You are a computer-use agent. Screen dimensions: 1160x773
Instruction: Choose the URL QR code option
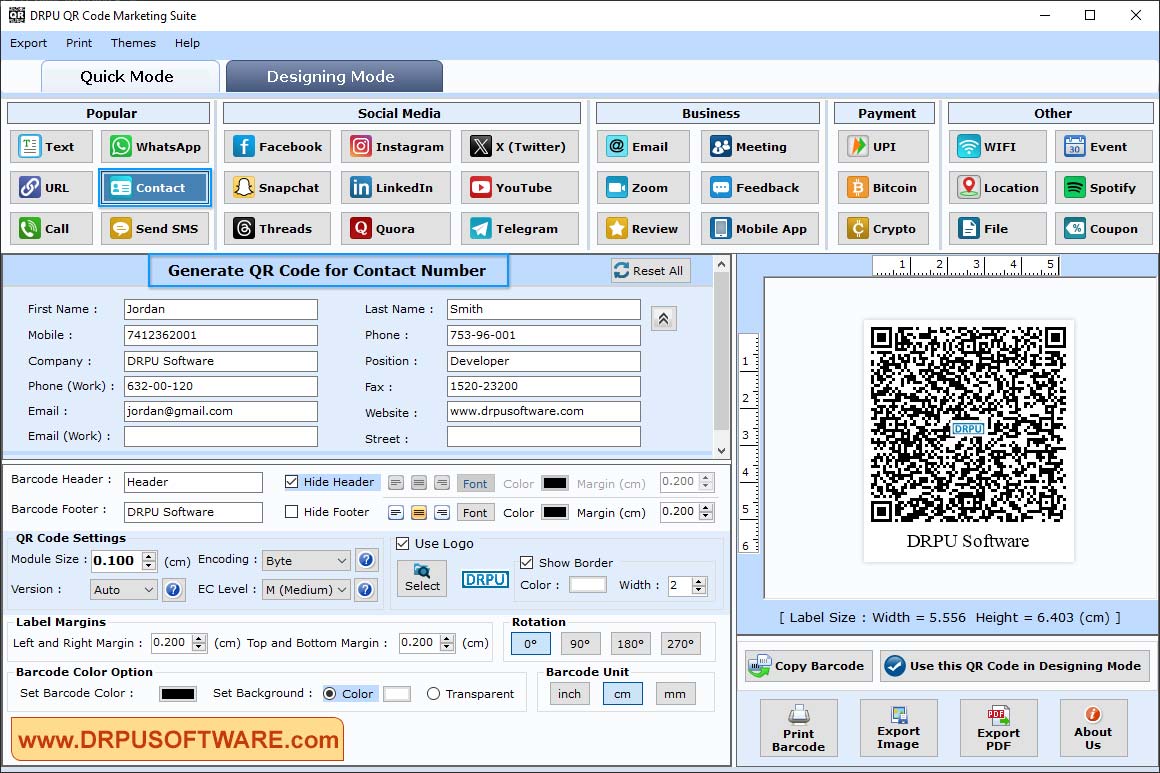coord(52,188)
